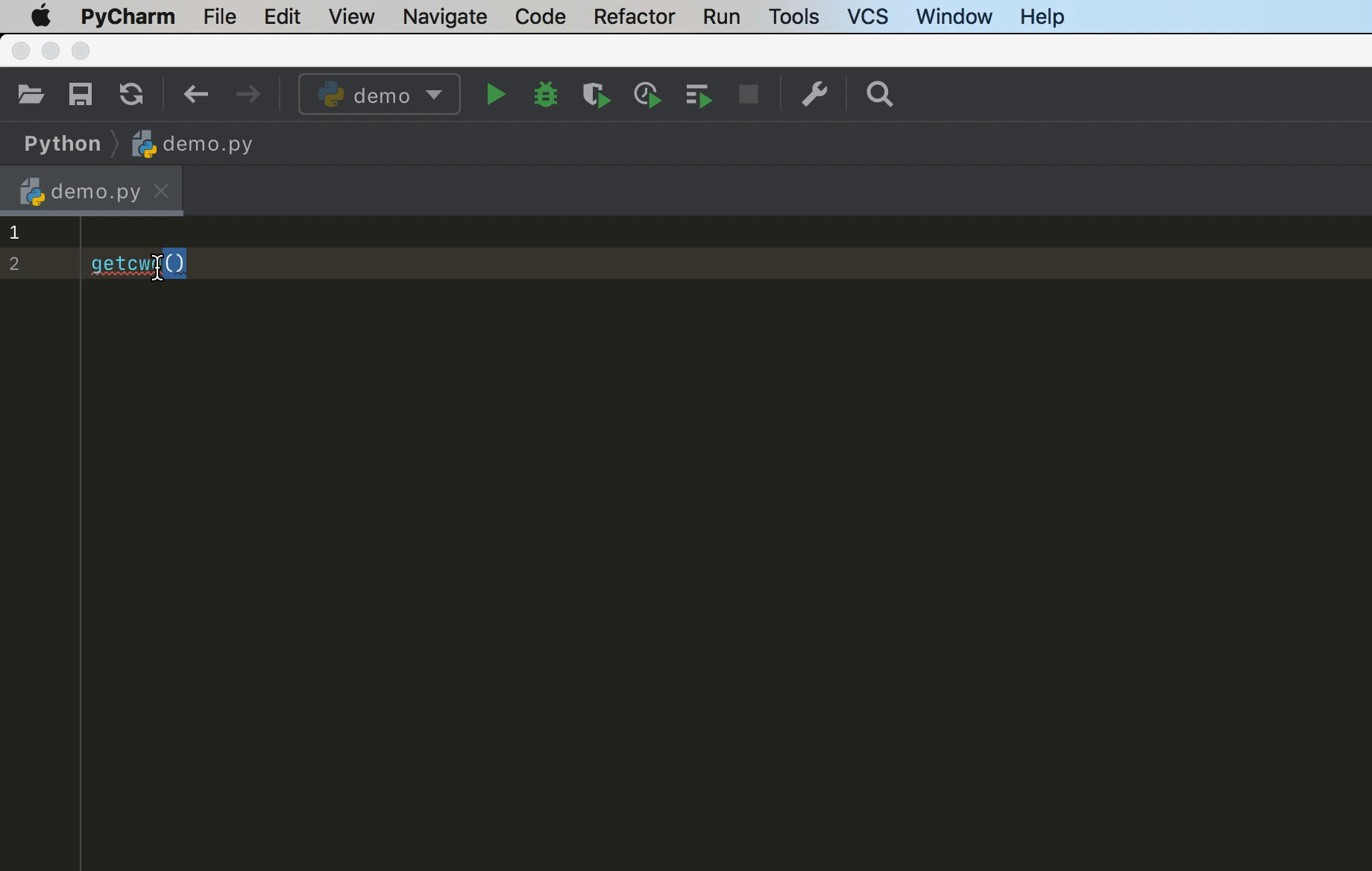Open the Help menu
The height and width of the screenshot is (871, 1372).
1042,16
